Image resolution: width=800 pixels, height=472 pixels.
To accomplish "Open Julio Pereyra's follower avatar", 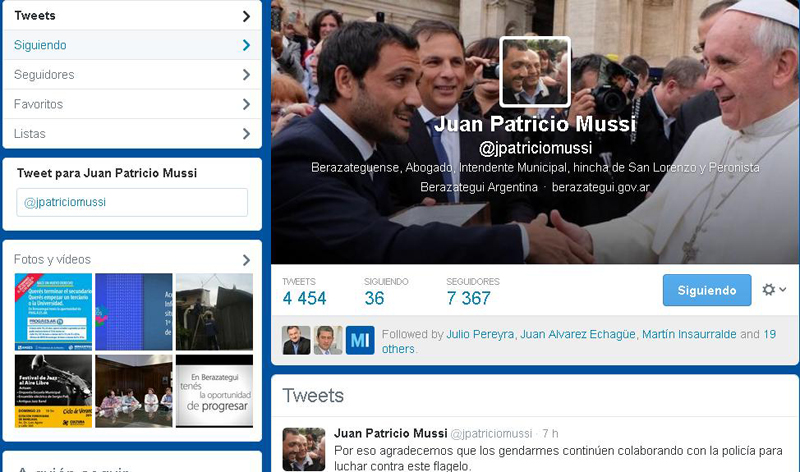I will (296, 340).
